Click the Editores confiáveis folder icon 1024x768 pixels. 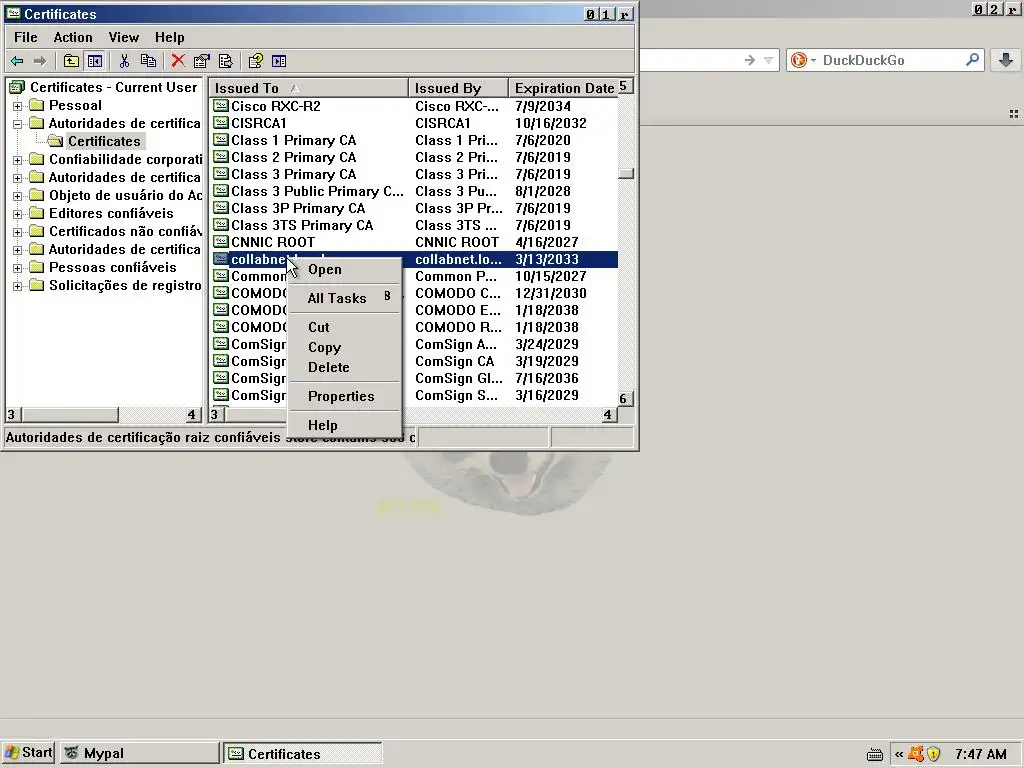[37, 214]
